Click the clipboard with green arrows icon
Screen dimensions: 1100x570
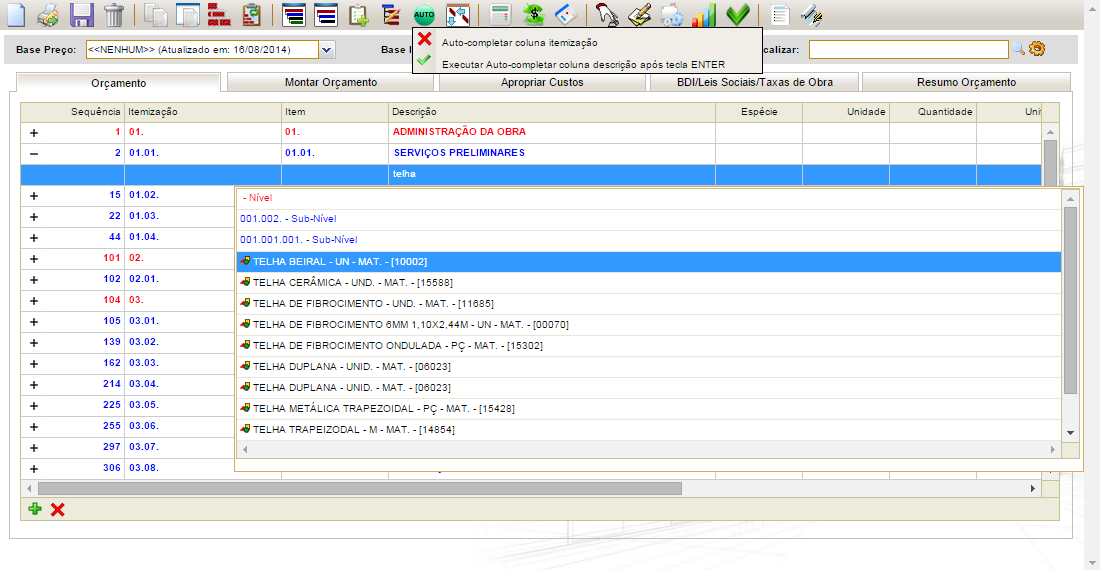pyautogui.click(x=252, y=15)
